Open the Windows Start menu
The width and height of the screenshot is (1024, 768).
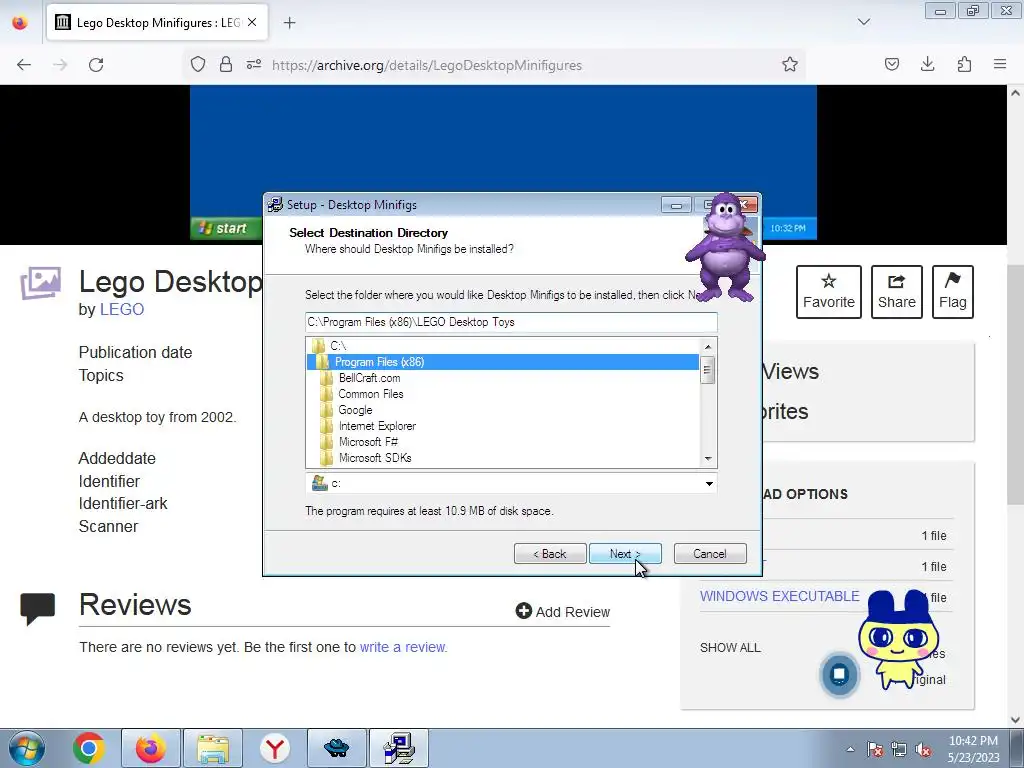point(27,748)
